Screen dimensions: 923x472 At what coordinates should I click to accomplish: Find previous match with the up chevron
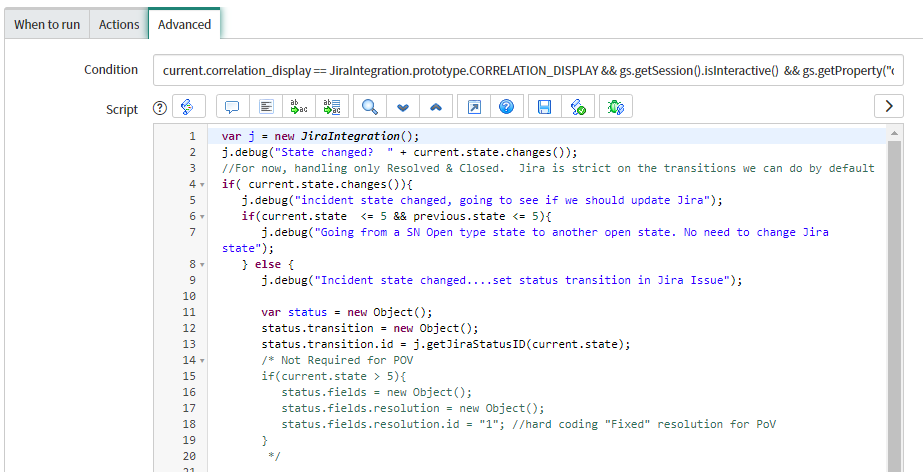point(436,107)
